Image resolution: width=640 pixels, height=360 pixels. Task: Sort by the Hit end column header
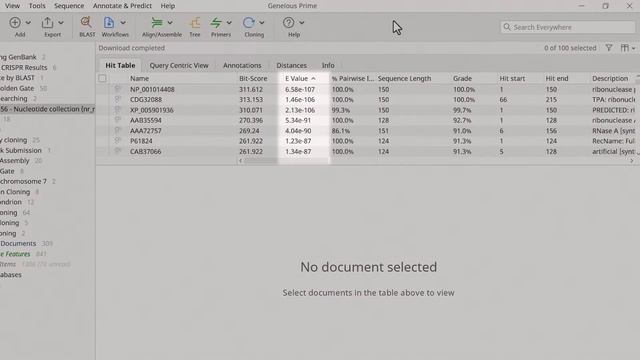557,78
